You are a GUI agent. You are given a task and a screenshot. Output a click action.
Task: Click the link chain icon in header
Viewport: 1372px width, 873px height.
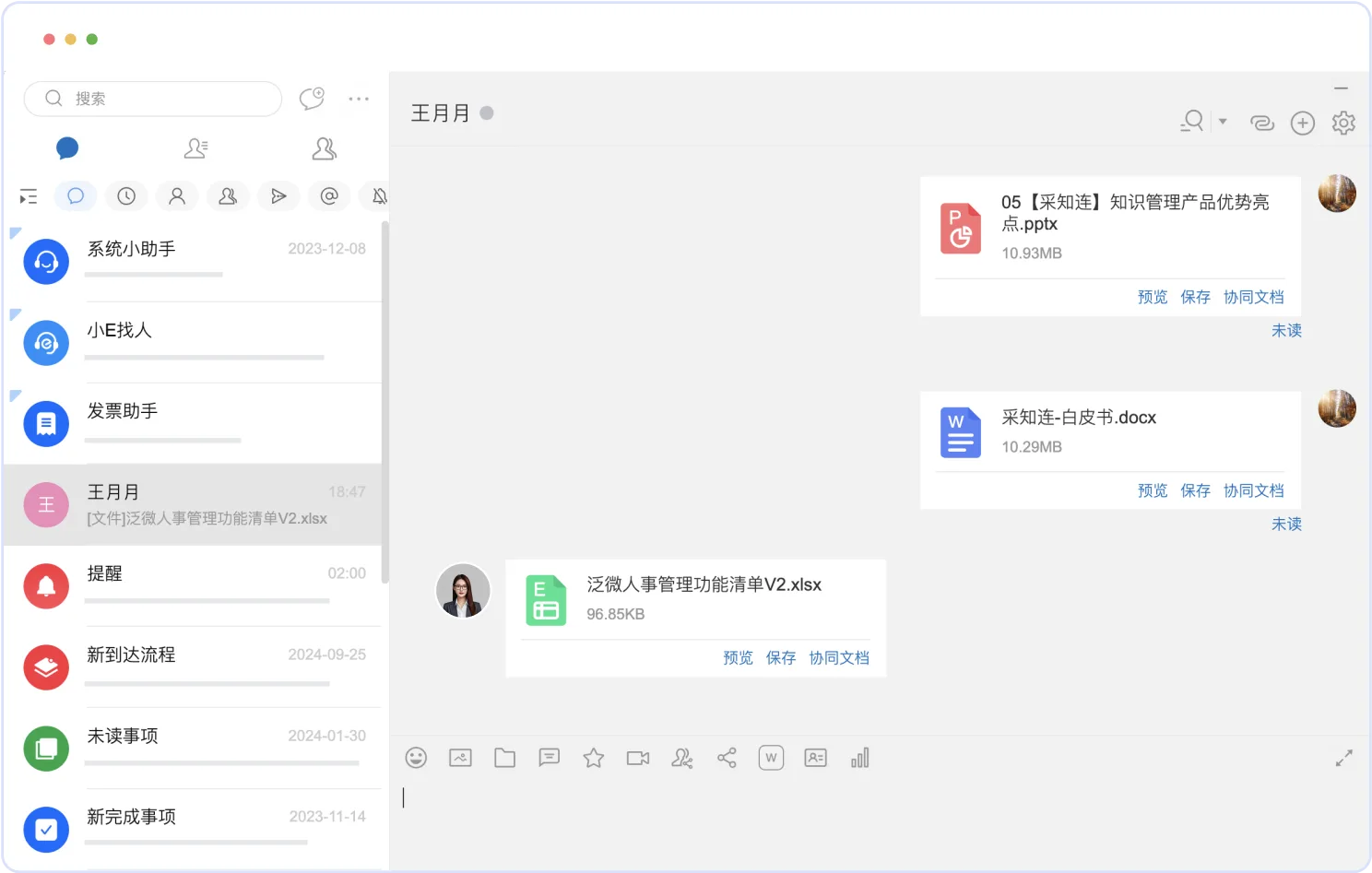1262,123
